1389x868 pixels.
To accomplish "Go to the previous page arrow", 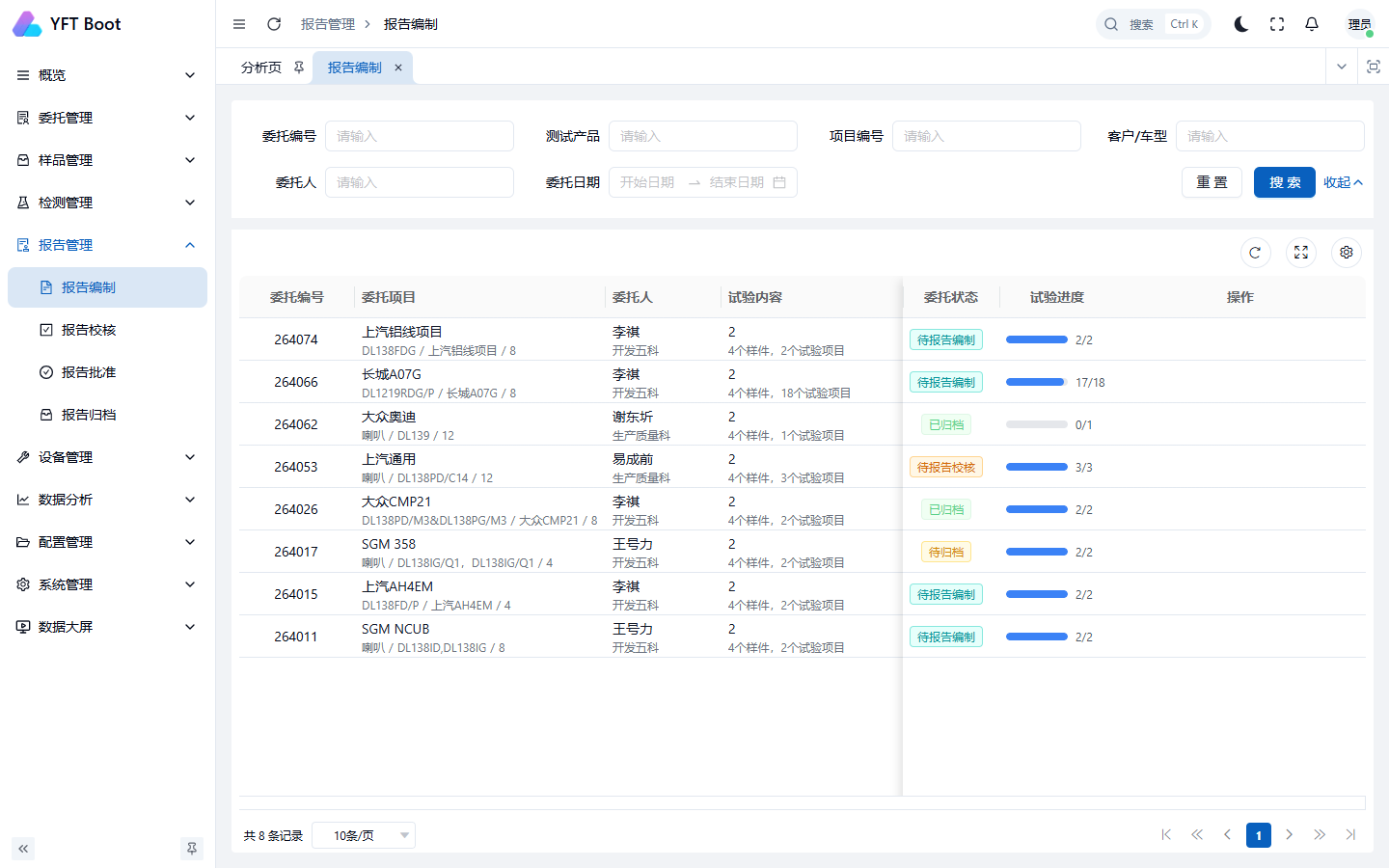I will coord(1228,835).
